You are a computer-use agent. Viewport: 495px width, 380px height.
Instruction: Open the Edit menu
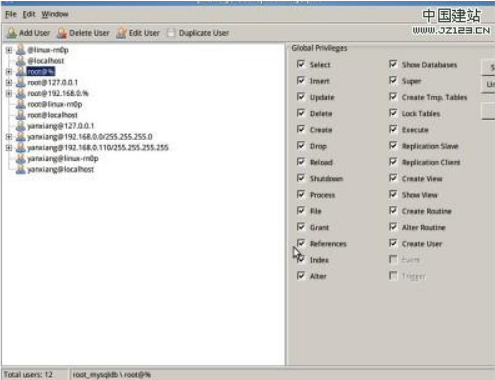29,14
